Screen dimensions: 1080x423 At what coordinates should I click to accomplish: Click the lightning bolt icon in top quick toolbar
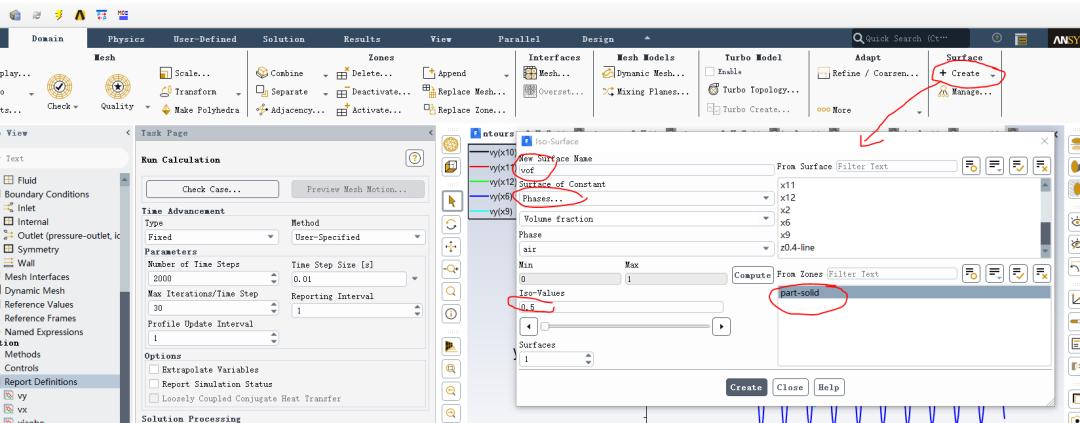[x=59, y=14]
